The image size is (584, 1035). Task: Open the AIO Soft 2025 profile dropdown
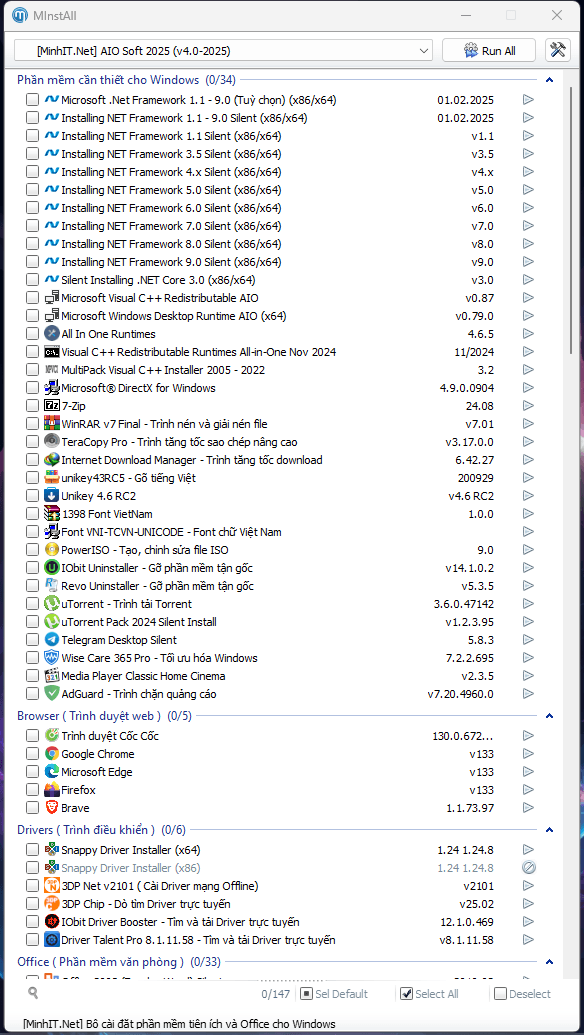tap(223, 50)
